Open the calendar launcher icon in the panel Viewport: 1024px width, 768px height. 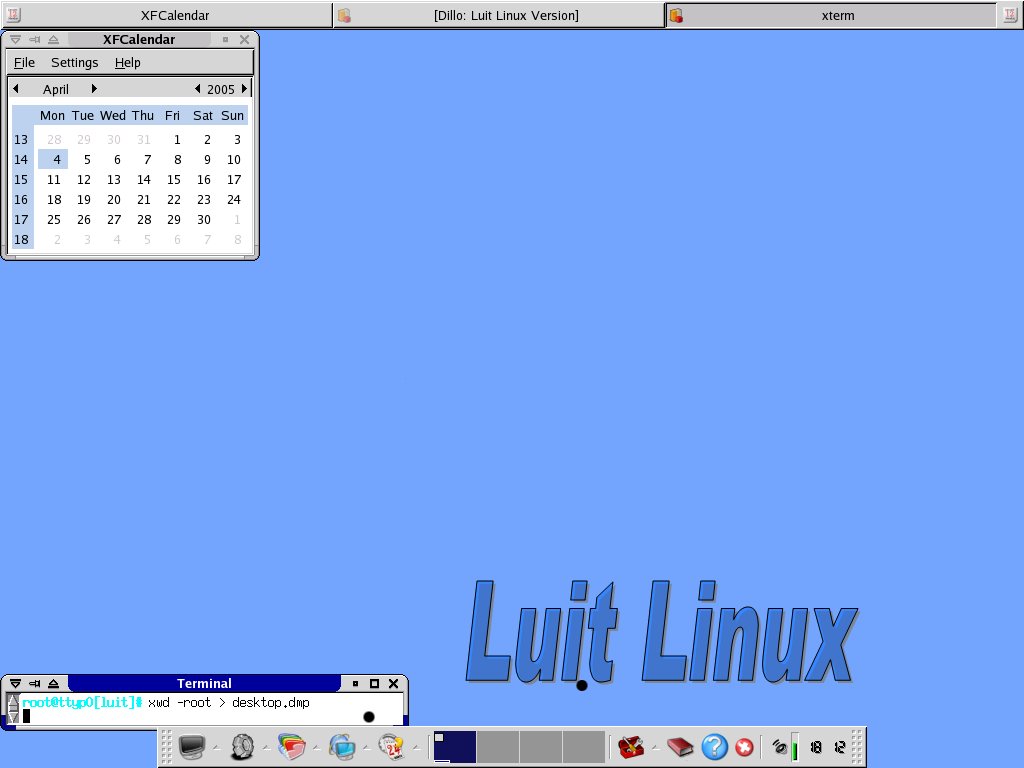392,746
